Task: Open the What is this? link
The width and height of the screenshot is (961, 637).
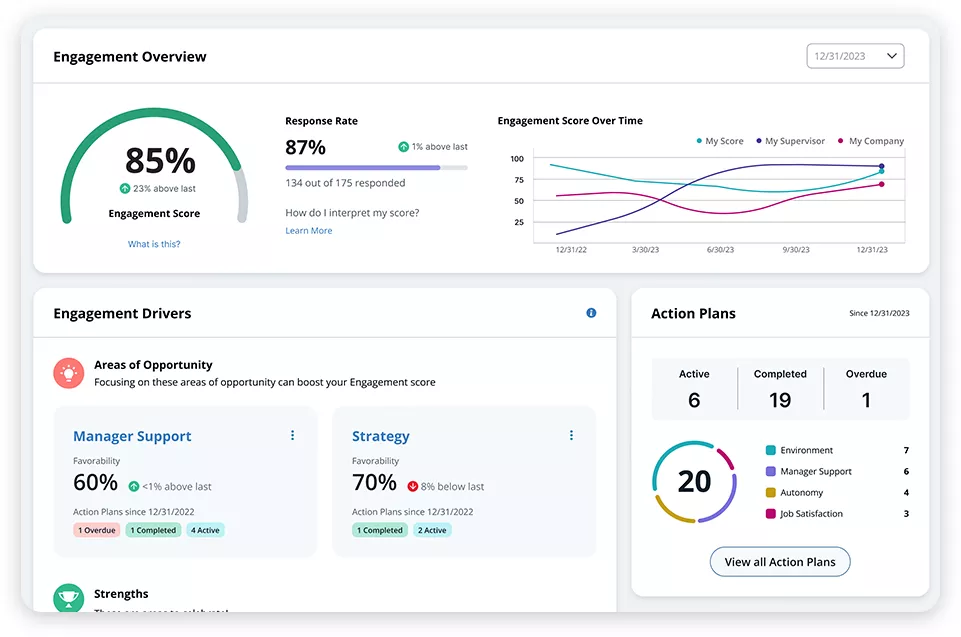Action: pos(154,244)
